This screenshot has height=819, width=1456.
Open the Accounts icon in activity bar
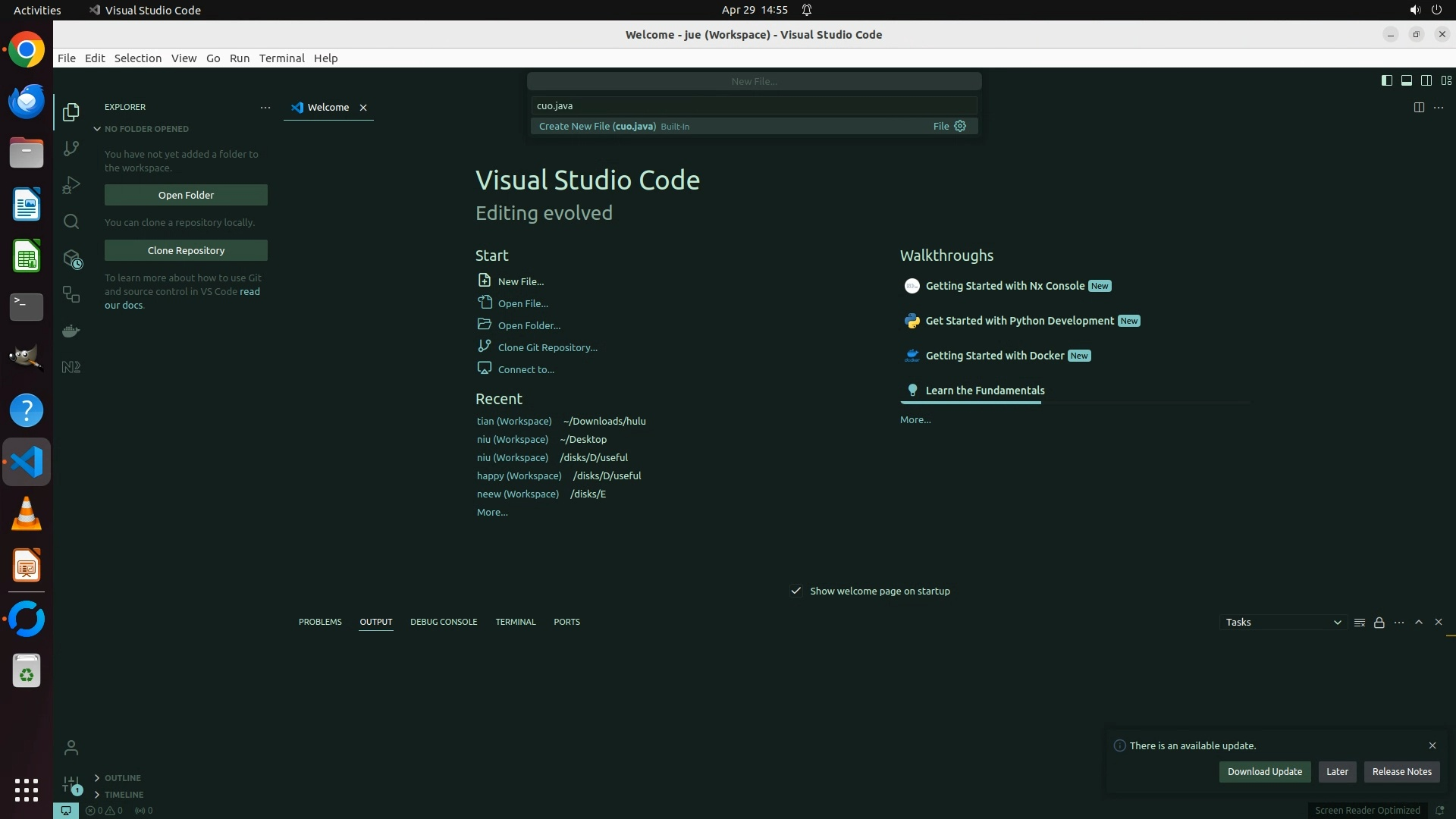[71, 748]
